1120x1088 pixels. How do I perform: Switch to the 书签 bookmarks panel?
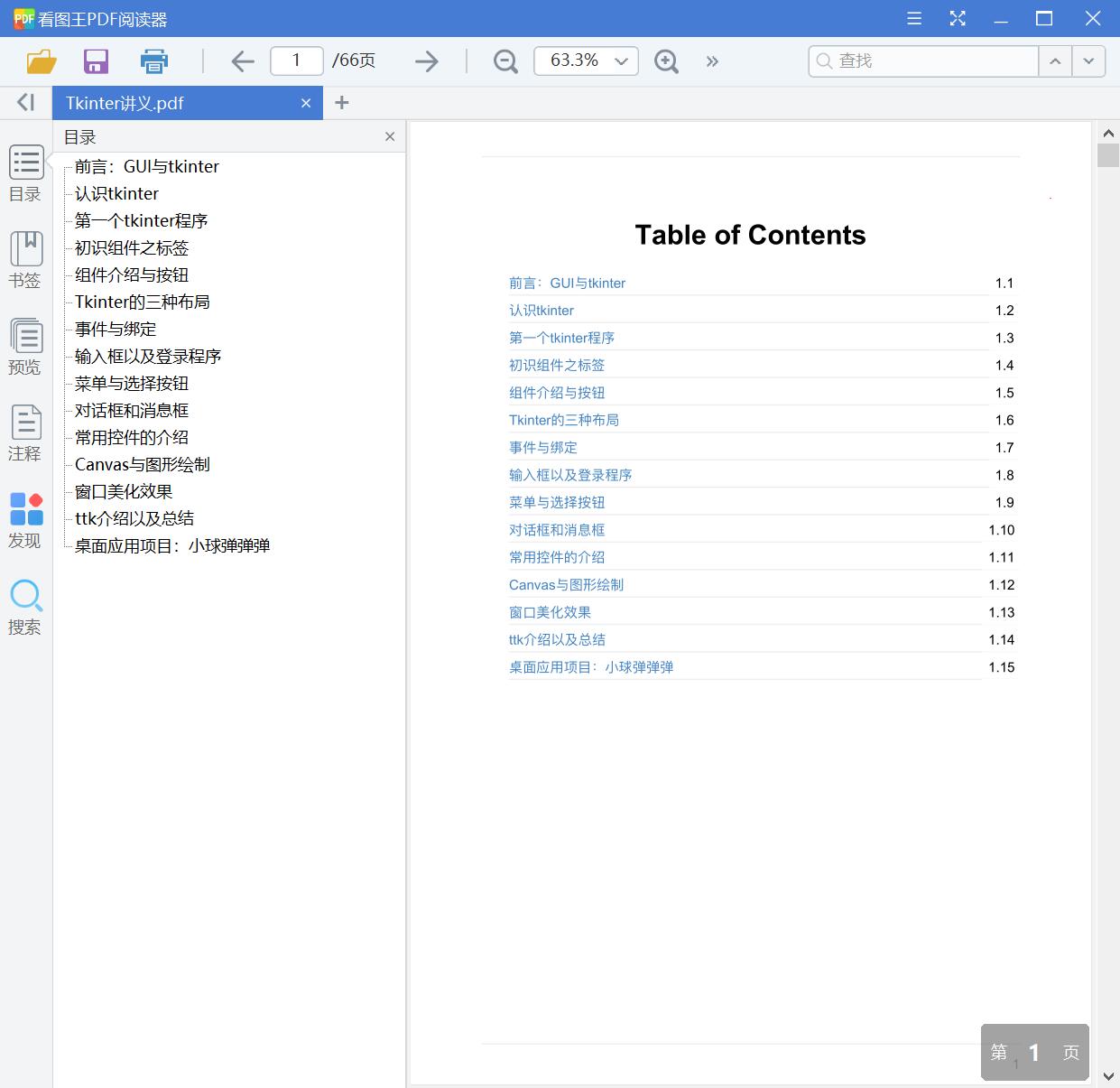point(26,259)
